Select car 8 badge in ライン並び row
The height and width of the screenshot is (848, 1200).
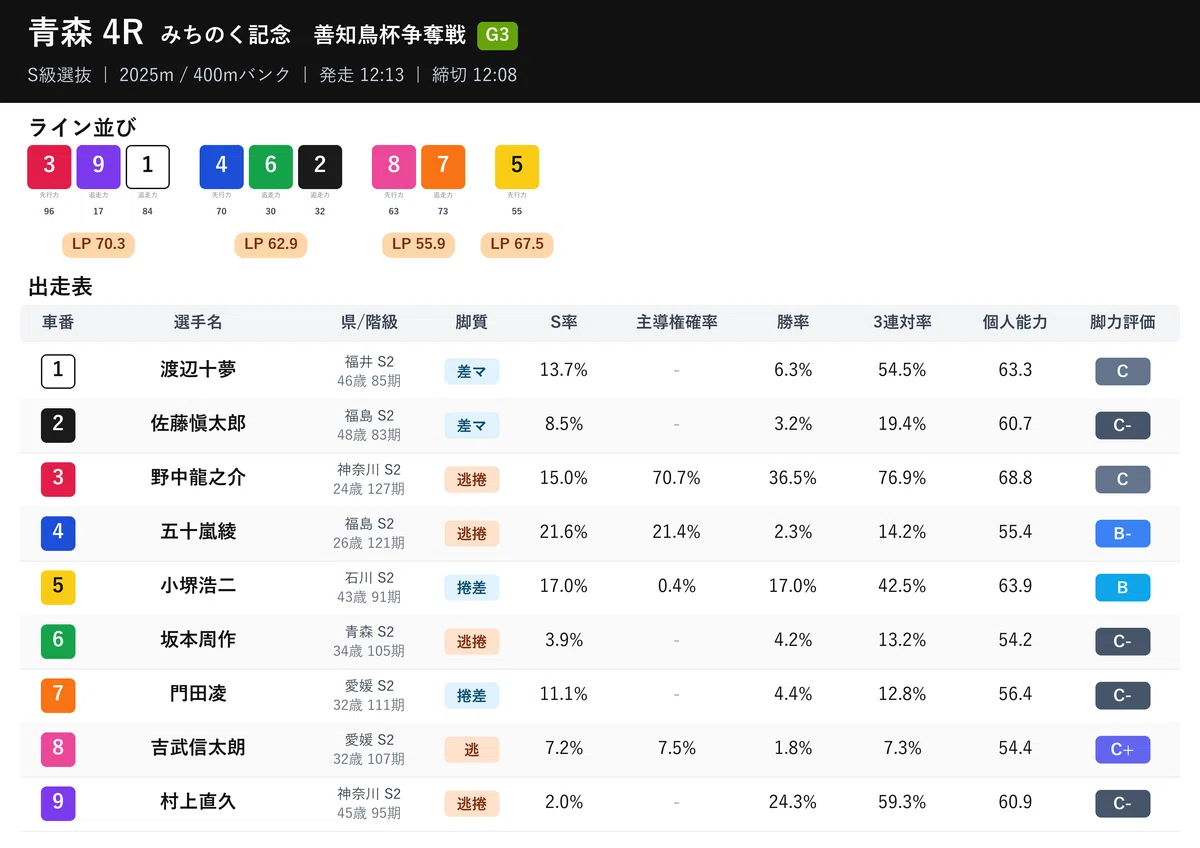click(x=394, y=167)
